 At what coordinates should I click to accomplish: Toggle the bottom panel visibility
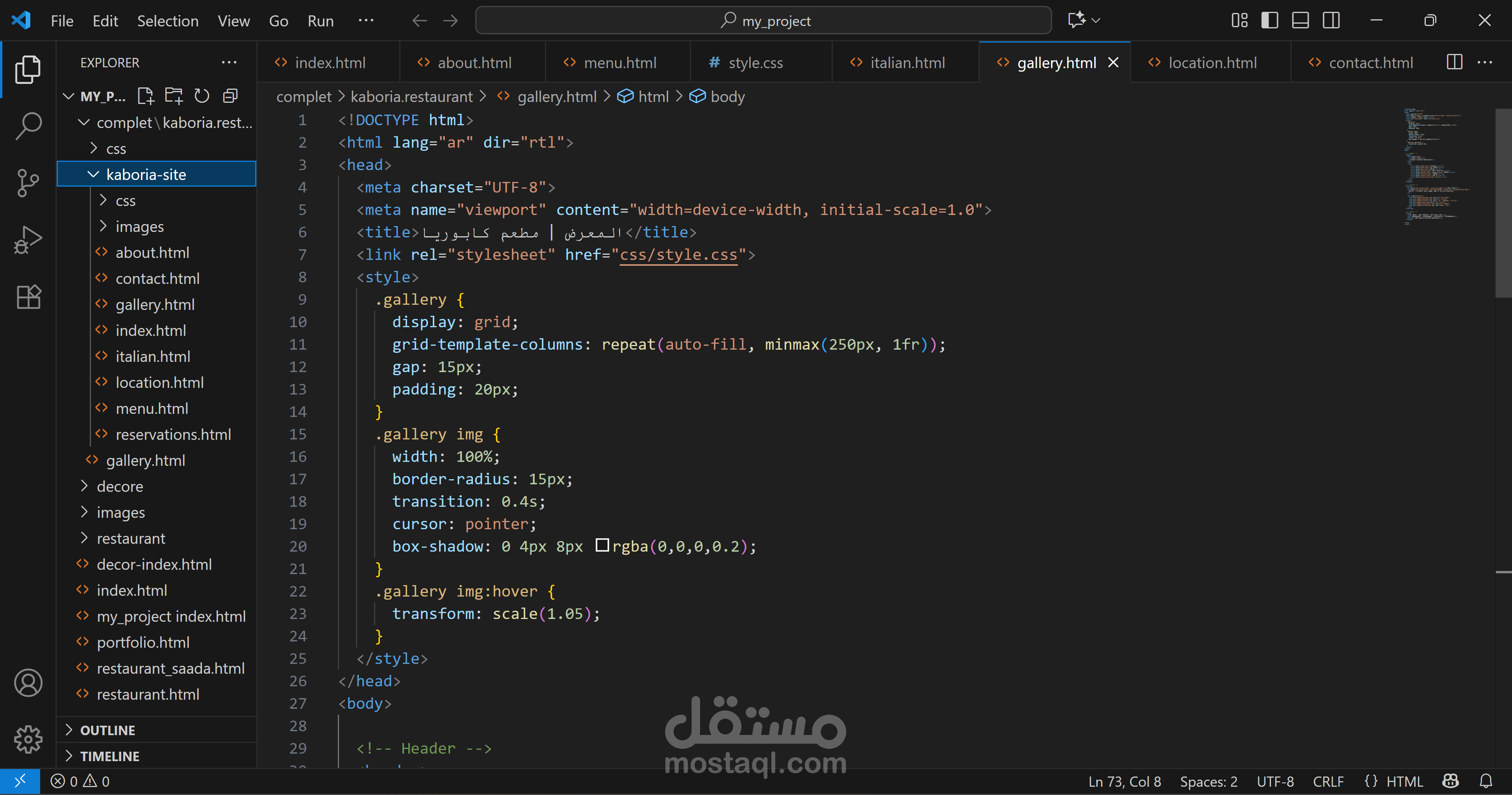tap(1300, 20)
